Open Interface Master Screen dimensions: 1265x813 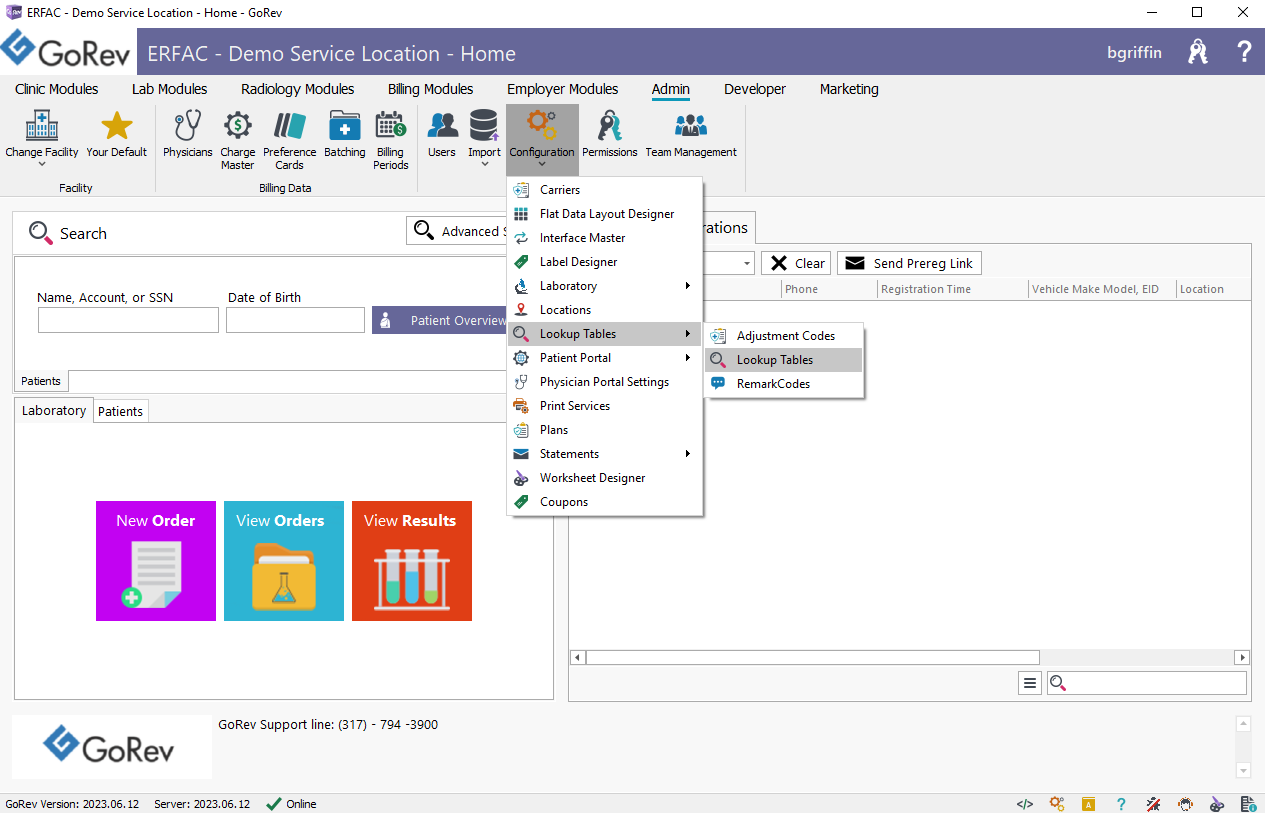[604, 238]
